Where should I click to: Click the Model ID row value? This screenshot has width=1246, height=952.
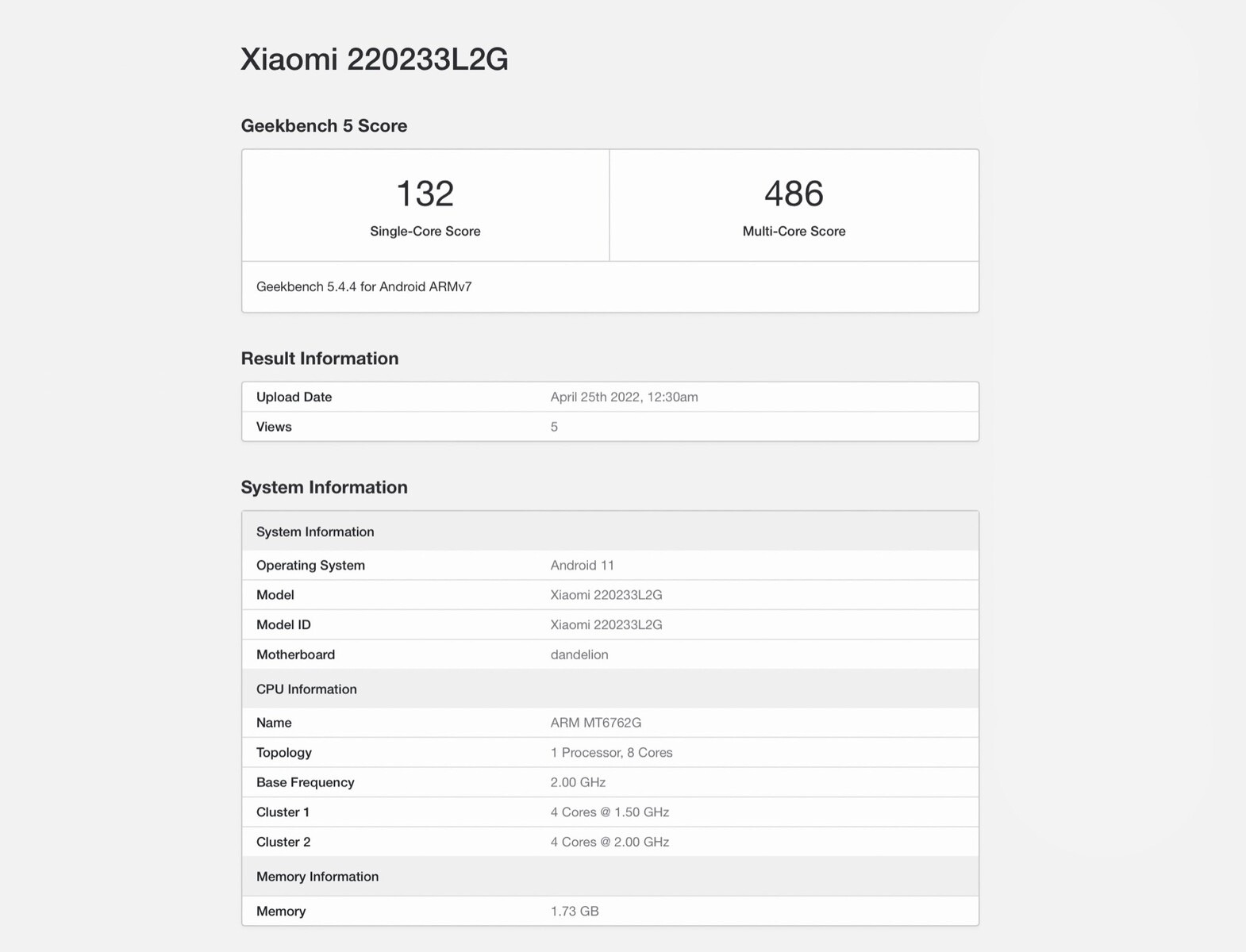(606, 624)
